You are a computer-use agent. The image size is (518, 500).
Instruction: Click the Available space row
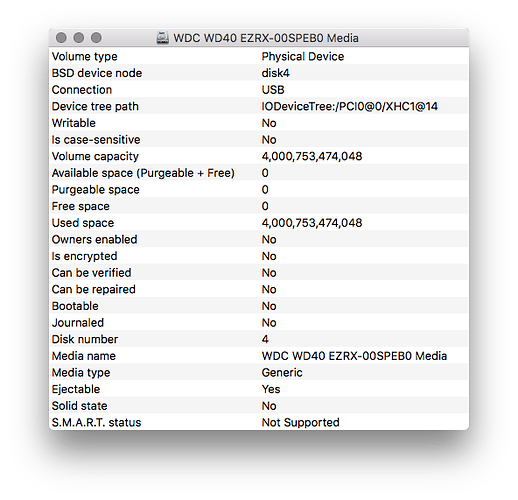[x=259, y=173]
